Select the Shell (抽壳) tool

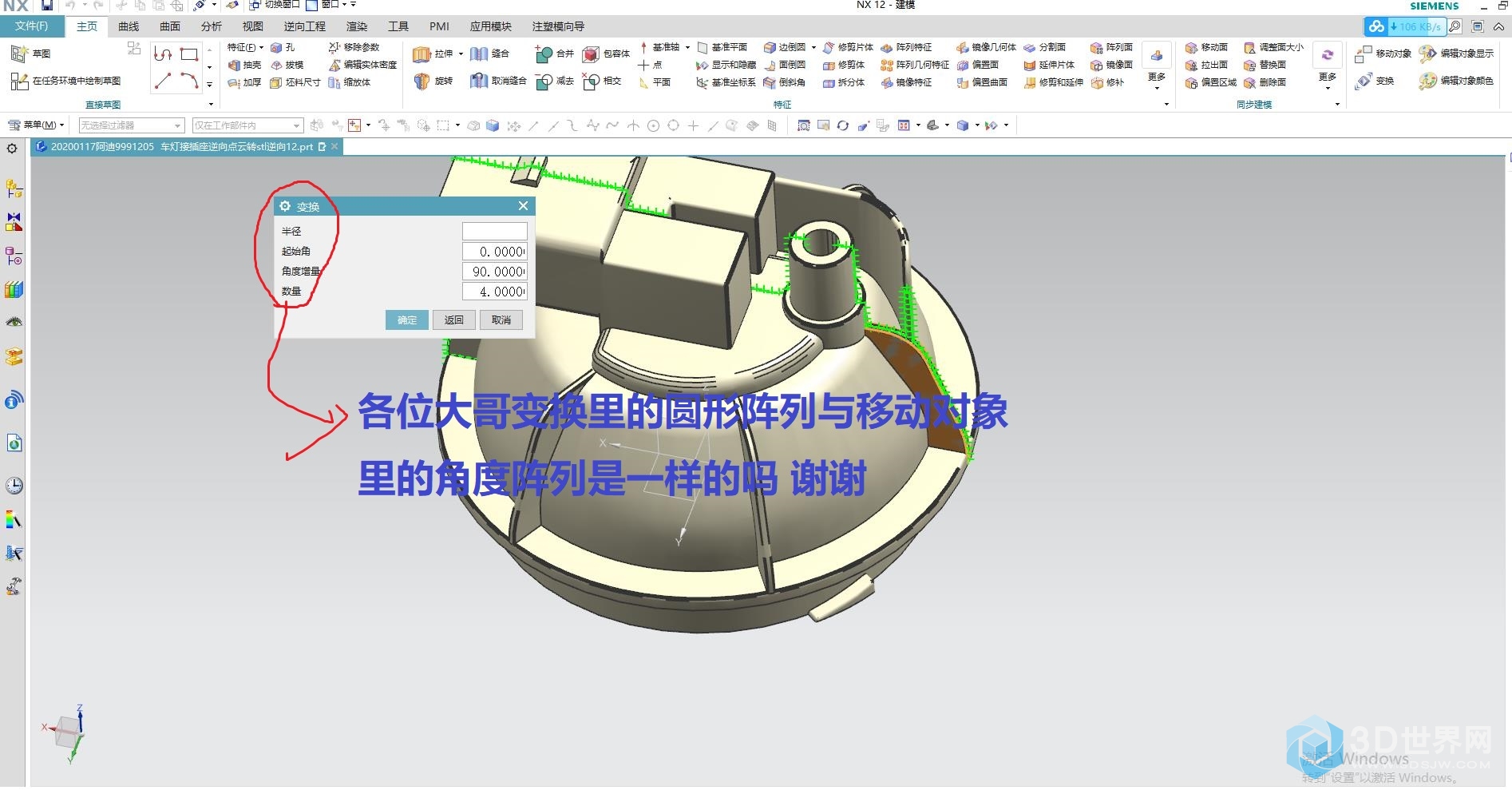[244, 65]
